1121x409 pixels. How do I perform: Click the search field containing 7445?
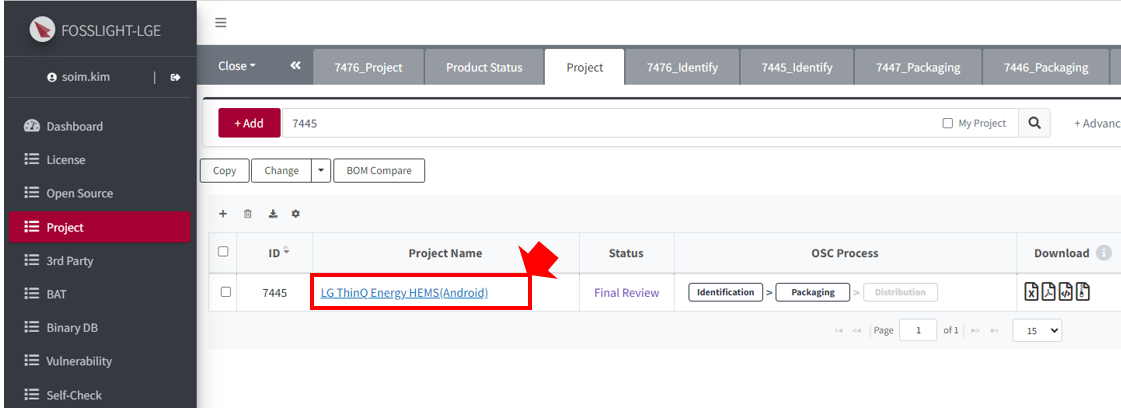608,123
